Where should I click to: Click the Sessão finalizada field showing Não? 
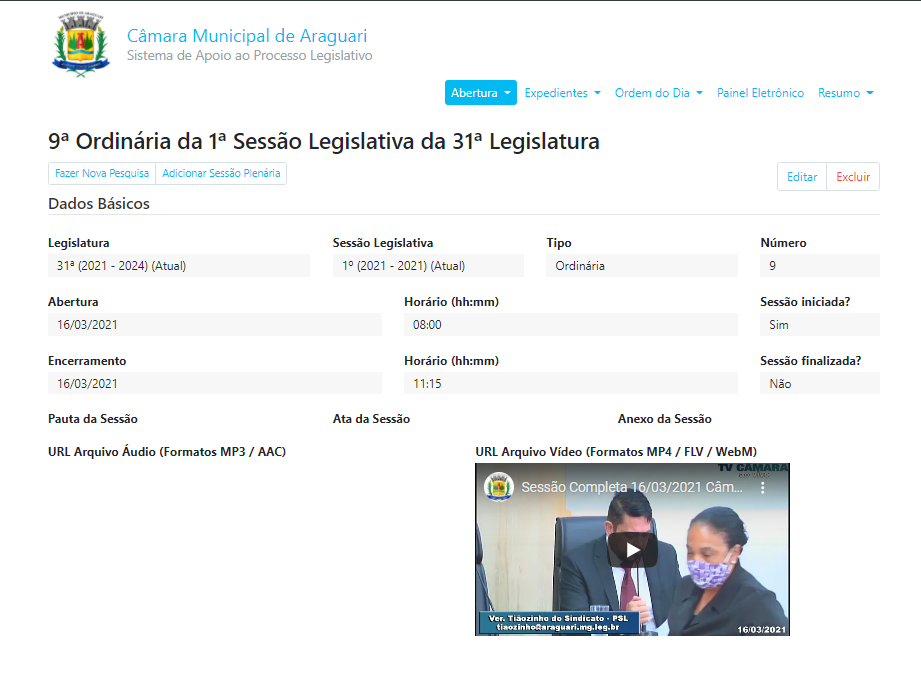819,383
